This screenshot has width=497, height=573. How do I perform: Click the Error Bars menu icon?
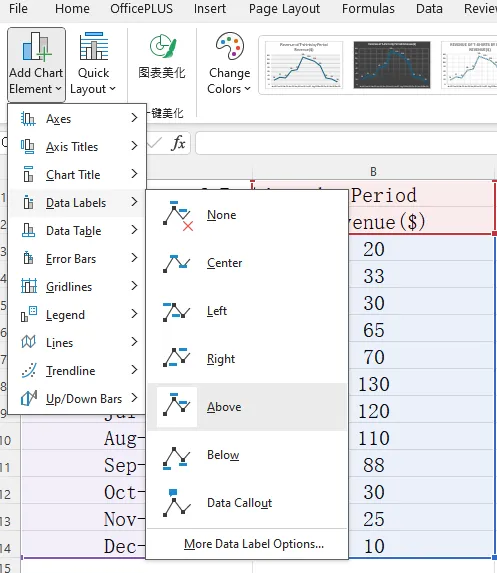[x=28, y=258]
